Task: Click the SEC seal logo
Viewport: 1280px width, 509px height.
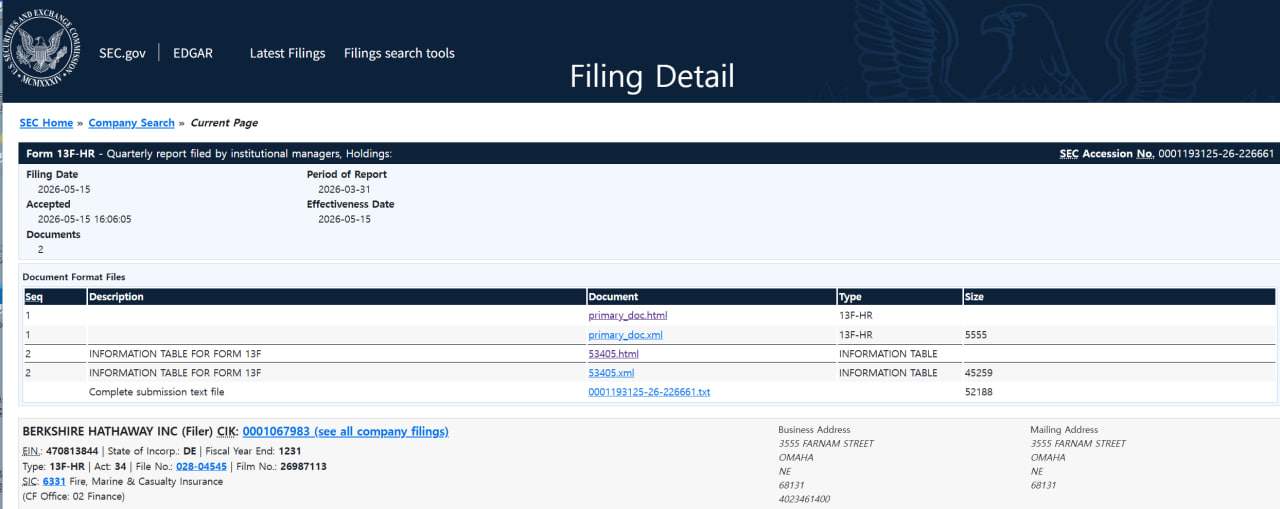Action: point(42,48)
